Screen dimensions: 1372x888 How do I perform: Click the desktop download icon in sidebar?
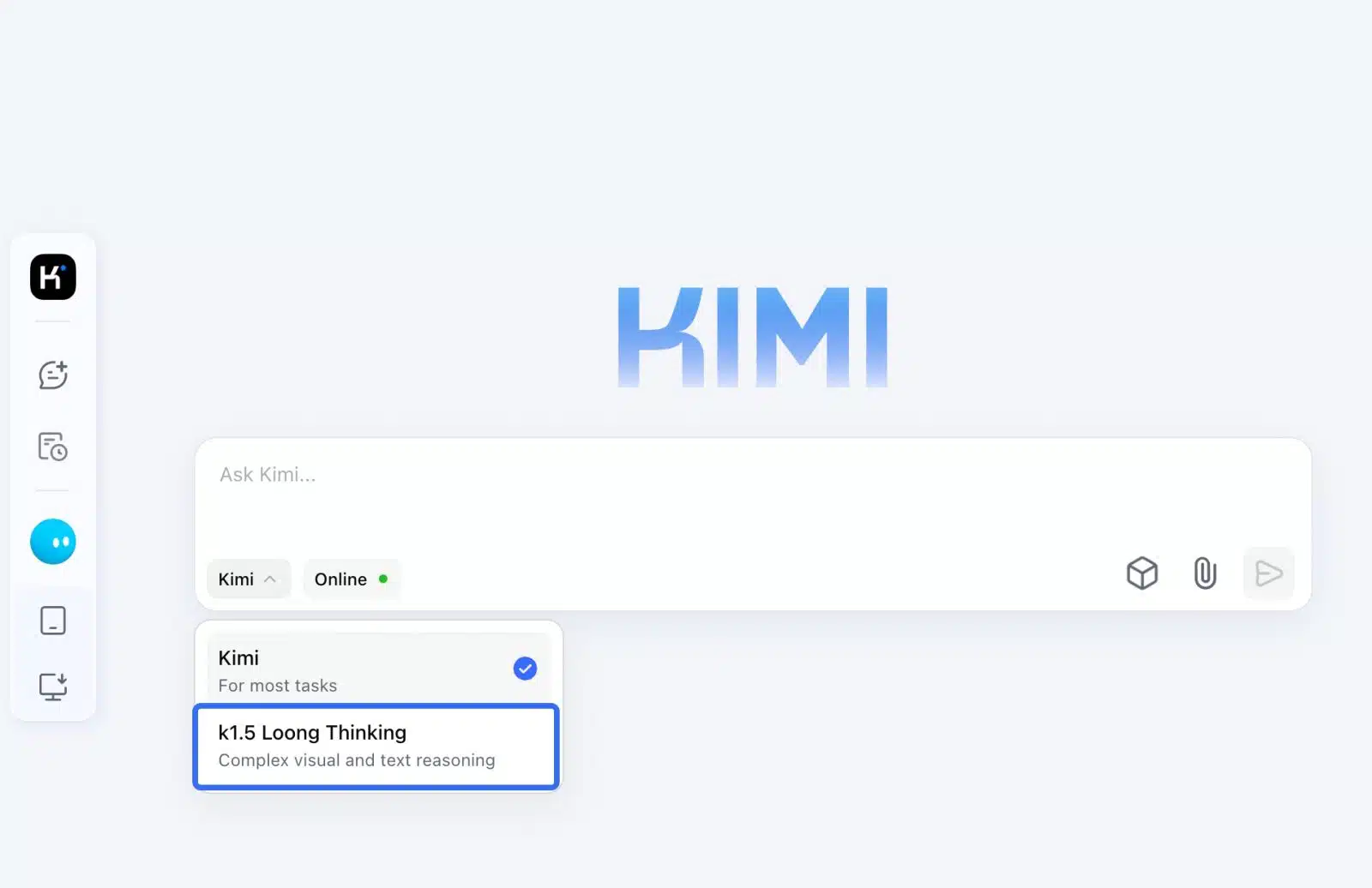pos(53,686)
